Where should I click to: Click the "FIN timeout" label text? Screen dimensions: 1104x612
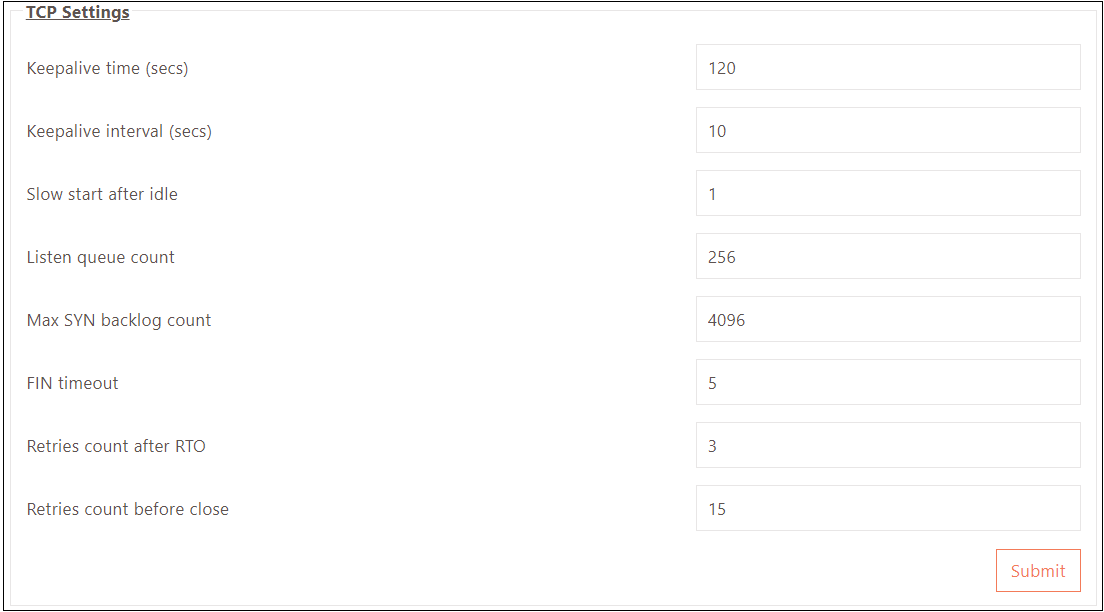72,383
